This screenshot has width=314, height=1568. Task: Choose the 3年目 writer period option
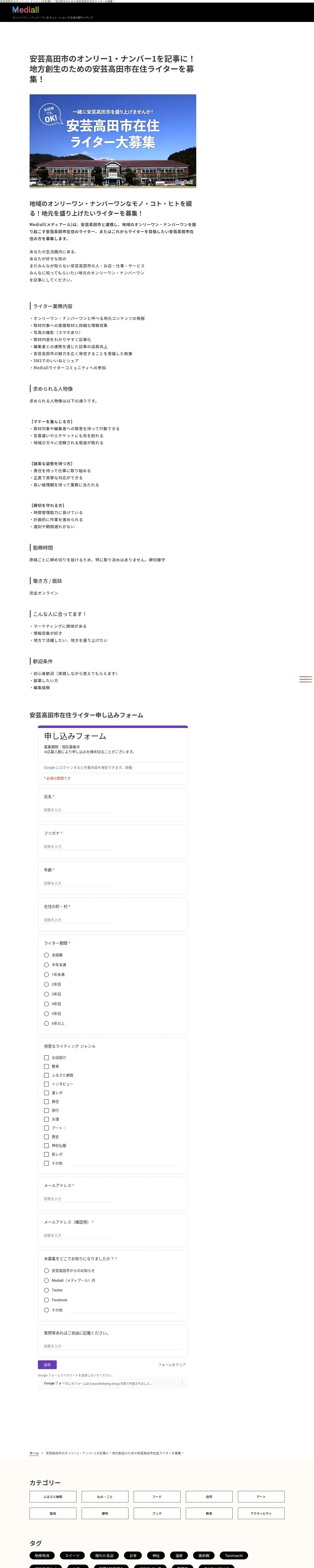point(46,994)
